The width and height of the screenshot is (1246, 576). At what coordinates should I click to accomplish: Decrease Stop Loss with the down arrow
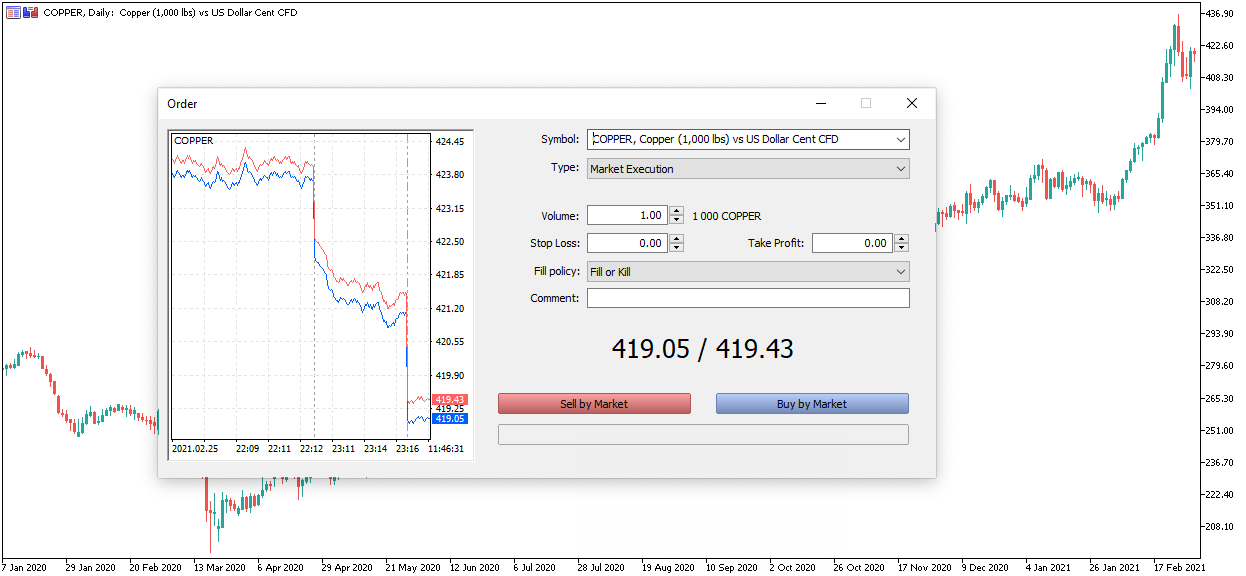click(x=677, y=248)
